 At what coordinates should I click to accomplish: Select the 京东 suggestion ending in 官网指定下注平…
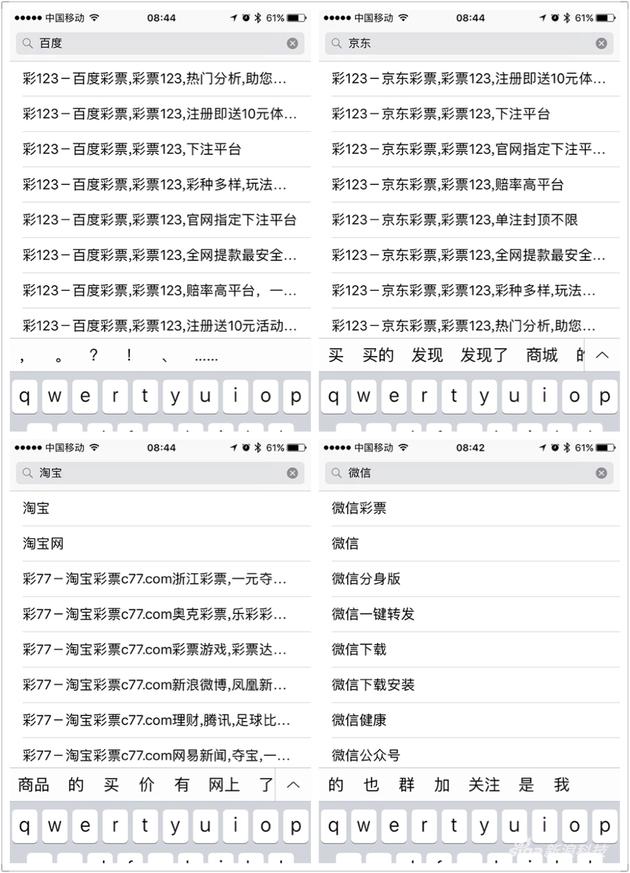[469, 149]
